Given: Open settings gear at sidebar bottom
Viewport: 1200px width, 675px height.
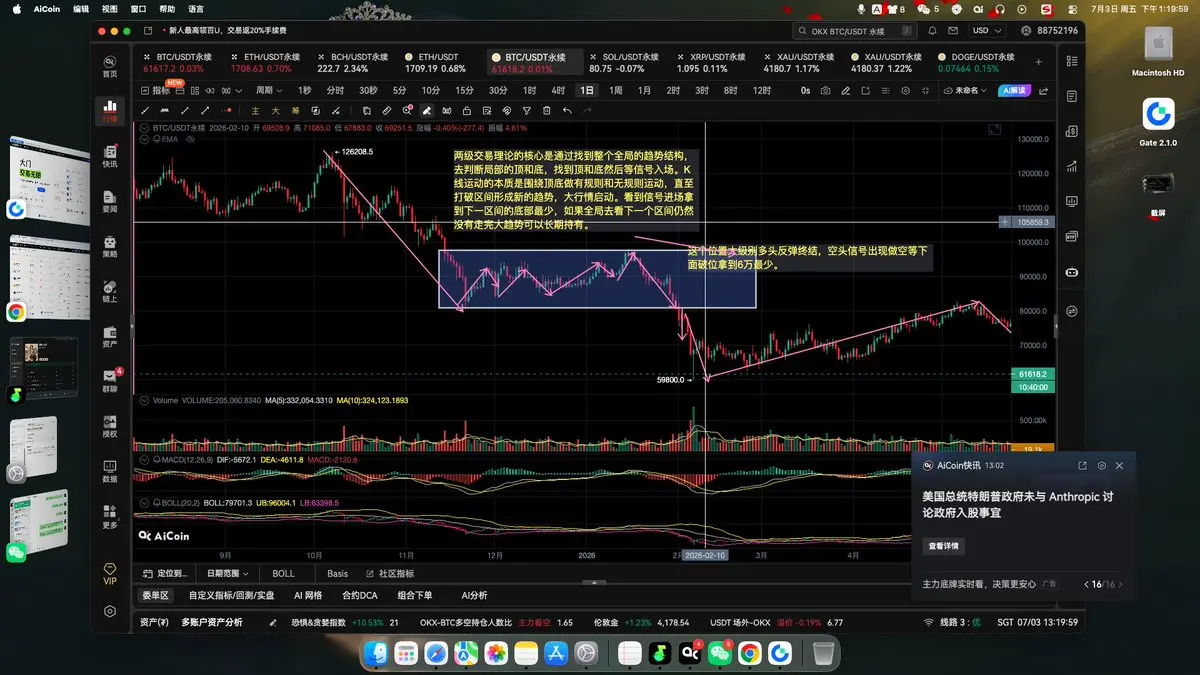Looking at the screenshot, I should (110, 611).
